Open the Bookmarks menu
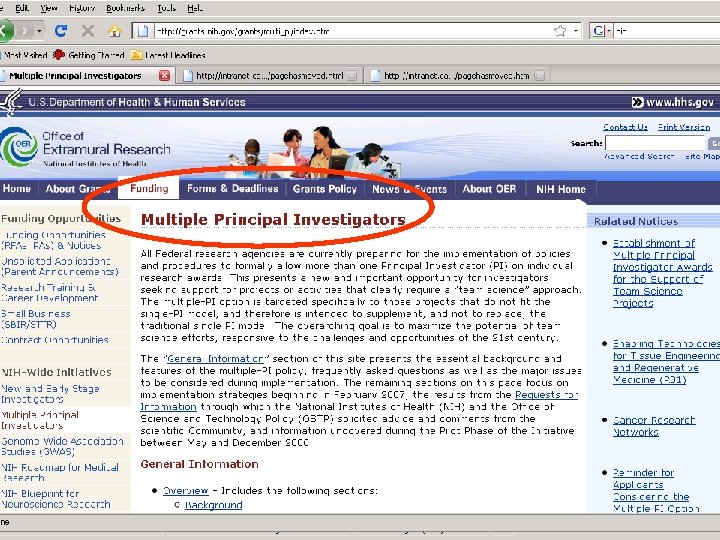 [125, 8]
